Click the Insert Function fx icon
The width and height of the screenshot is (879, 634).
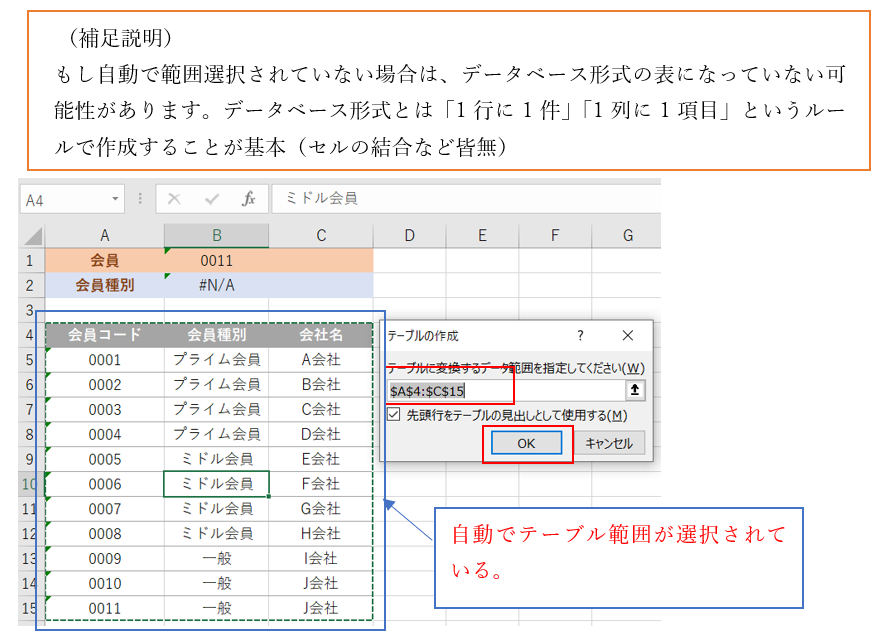[249, 199]
